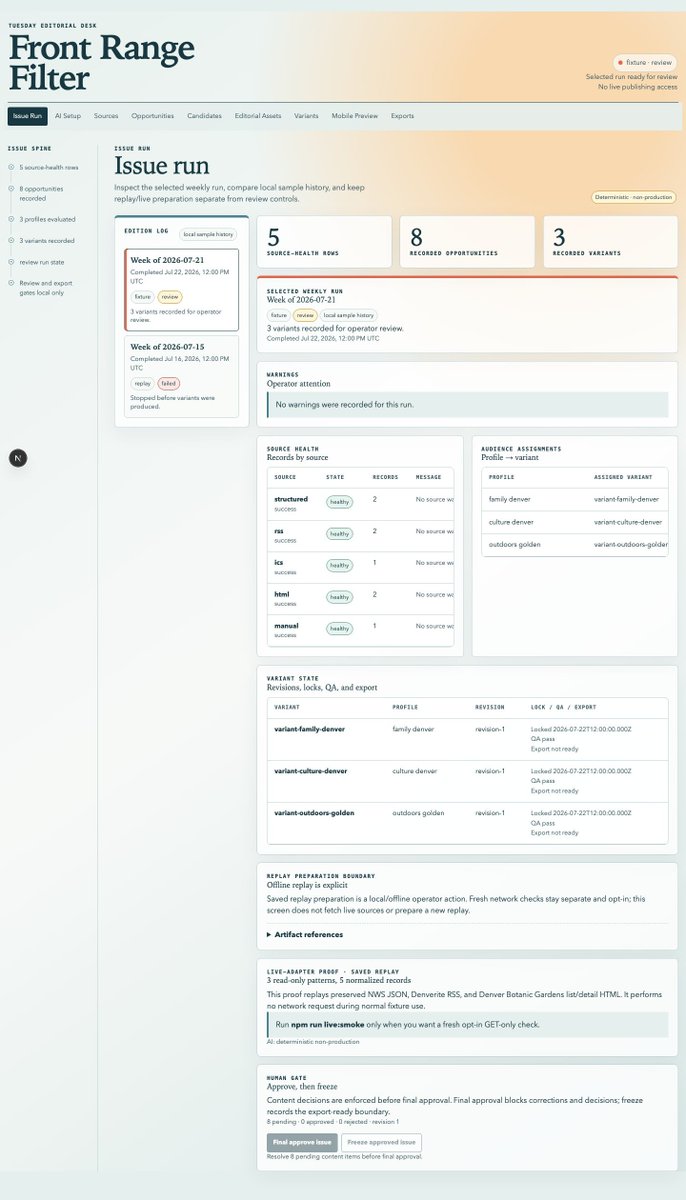Click the review run state spine item
The image size is (686, 1200).
tap(42, 262)
